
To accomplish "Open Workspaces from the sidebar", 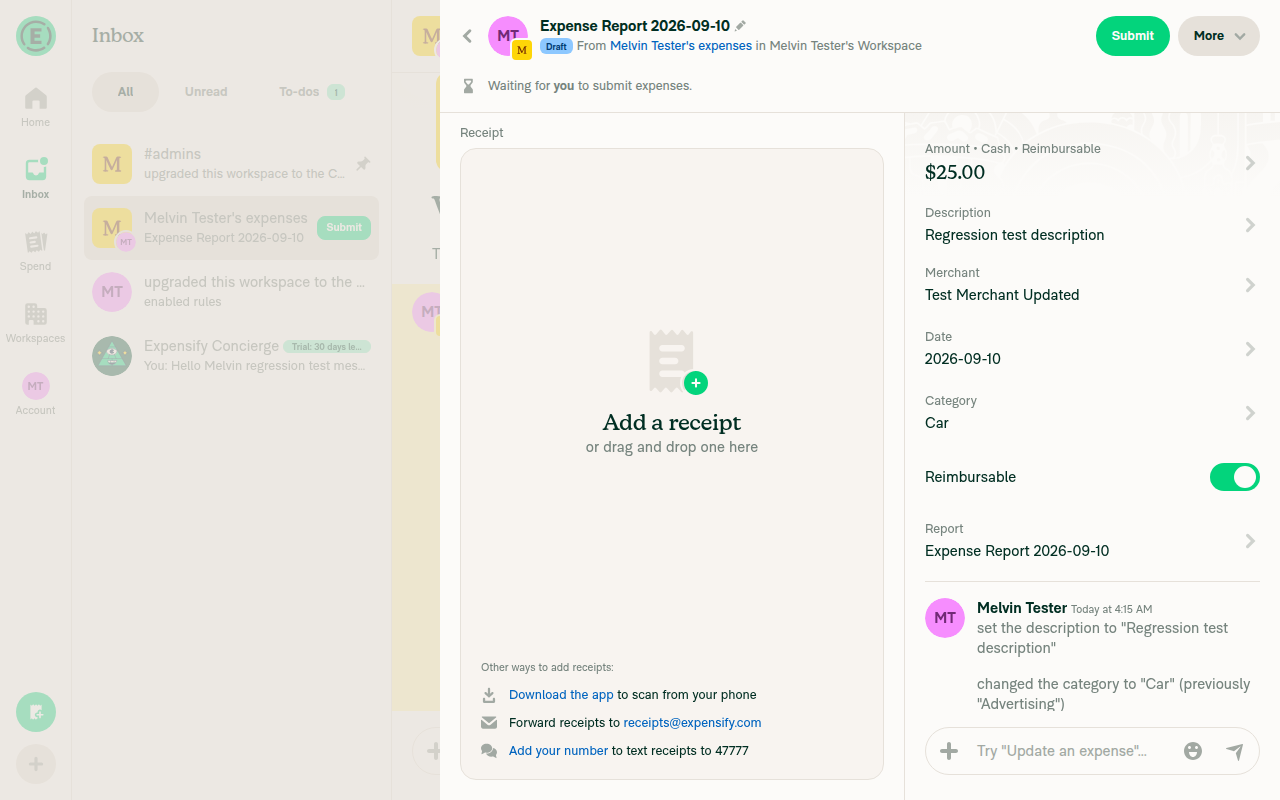I will coord(35,323).
